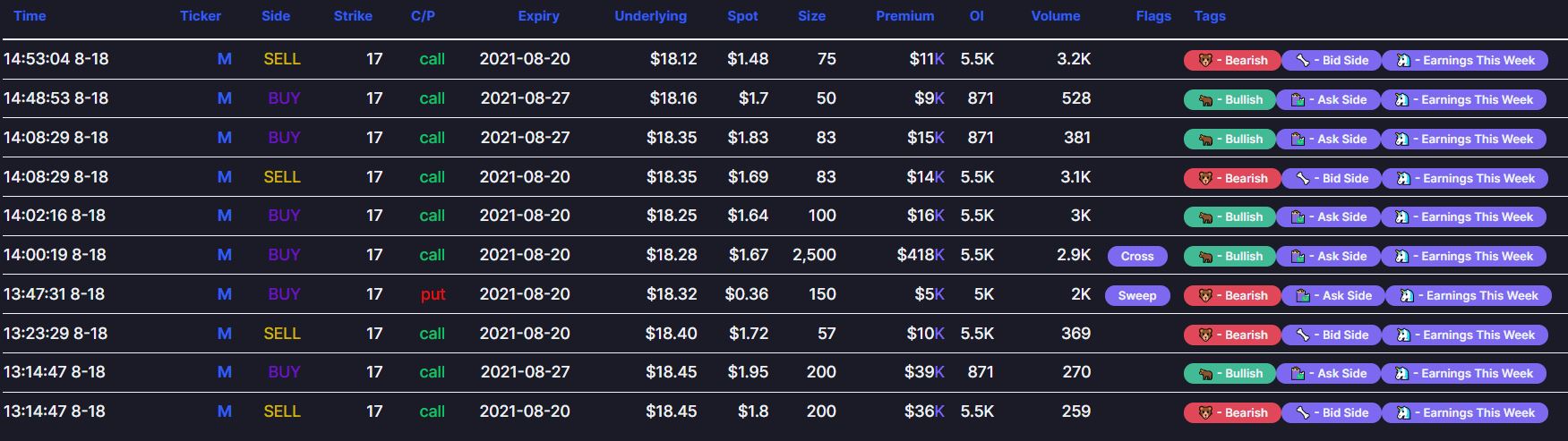Sort by the Premium column header

[904, 16]
